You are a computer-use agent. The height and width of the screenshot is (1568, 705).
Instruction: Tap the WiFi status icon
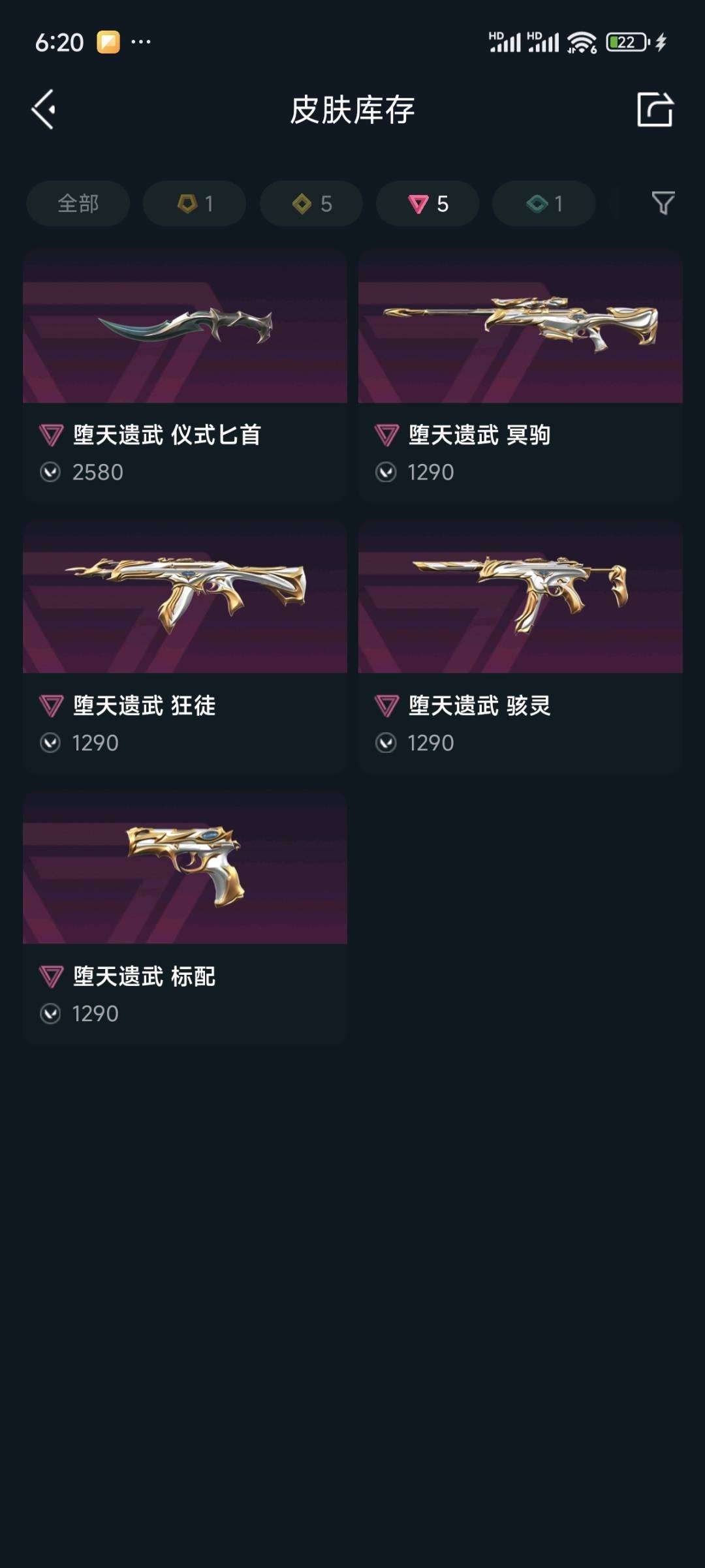tap(582, 43)
